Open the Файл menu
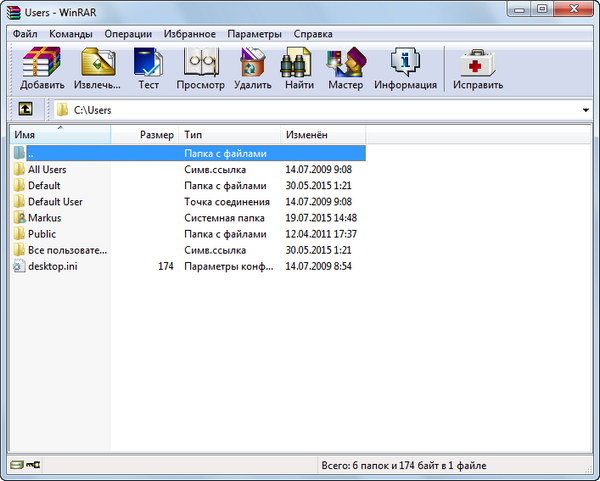 click(26, 33)
